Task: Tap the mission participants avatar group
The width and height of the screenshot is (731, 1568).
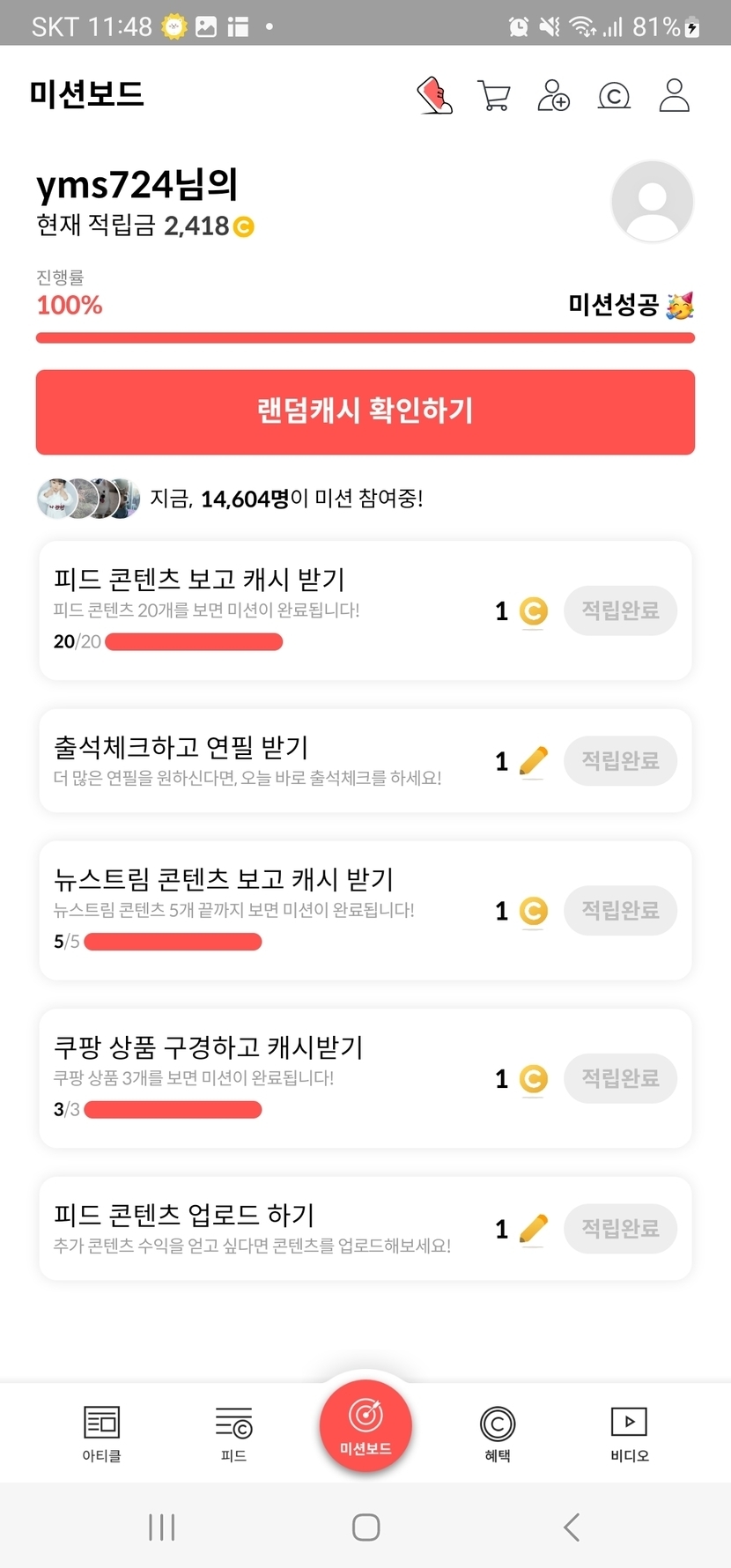Action: click(89, 499)
